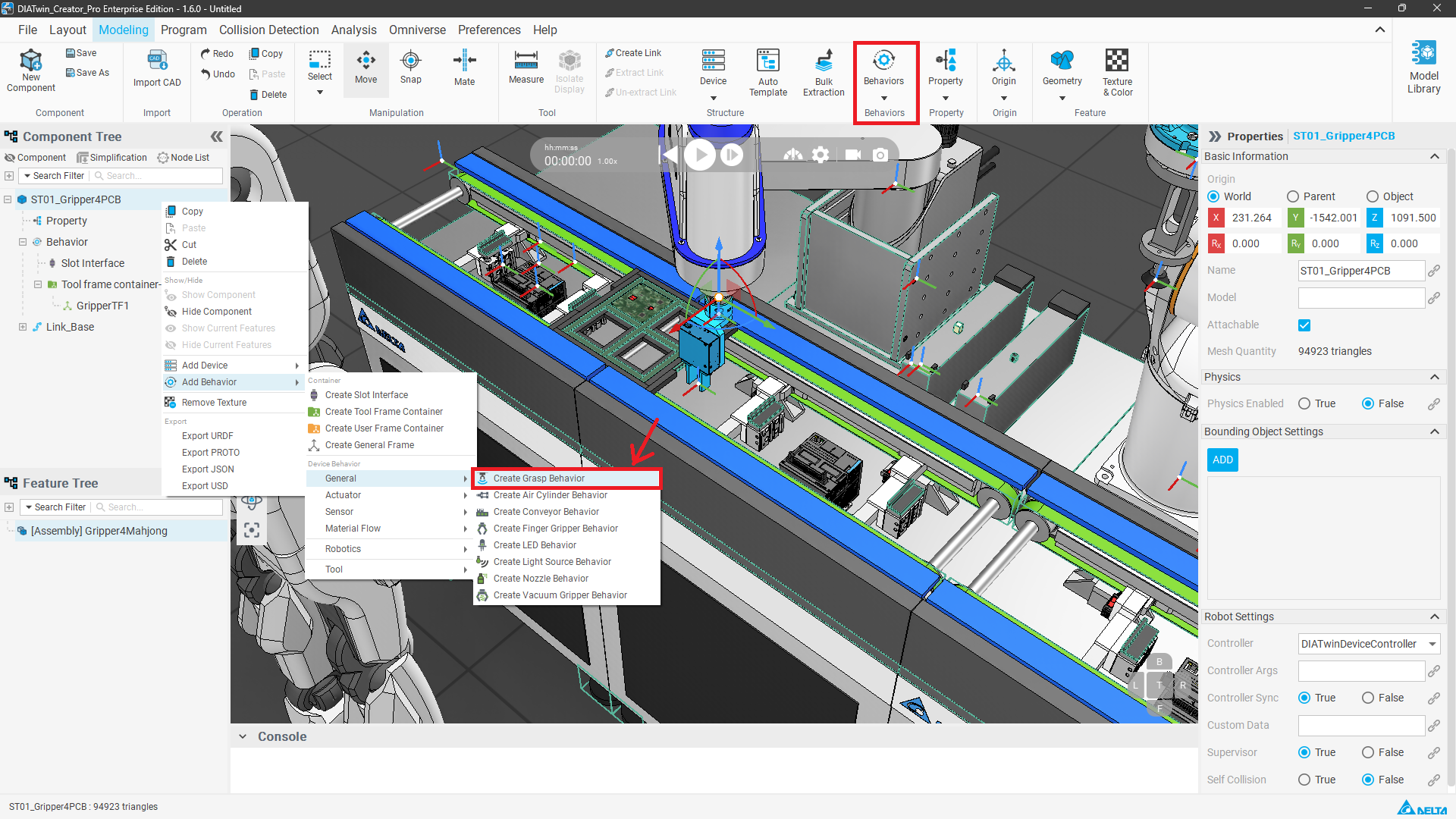Select Object origin radio button
This screenshot has width=1456, height=819.
pos(1373,196)
